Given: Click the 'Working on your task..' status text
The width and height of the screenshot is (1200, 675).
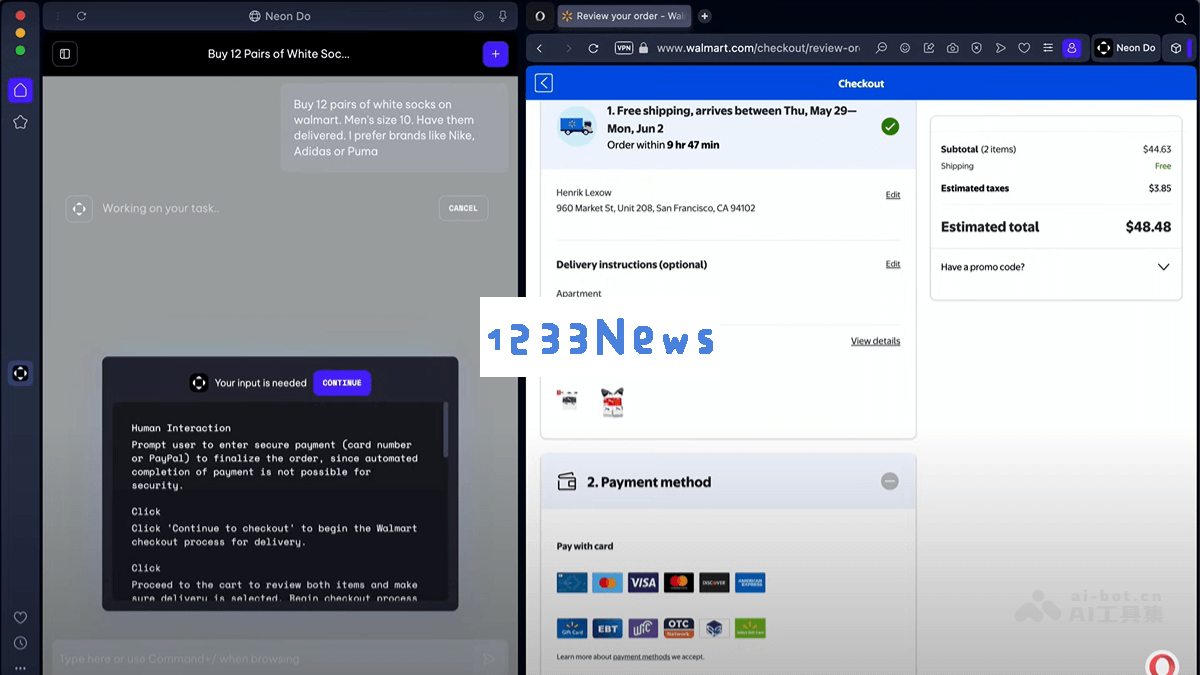Looking at the screenshot, I should click(x=161, y=208).
